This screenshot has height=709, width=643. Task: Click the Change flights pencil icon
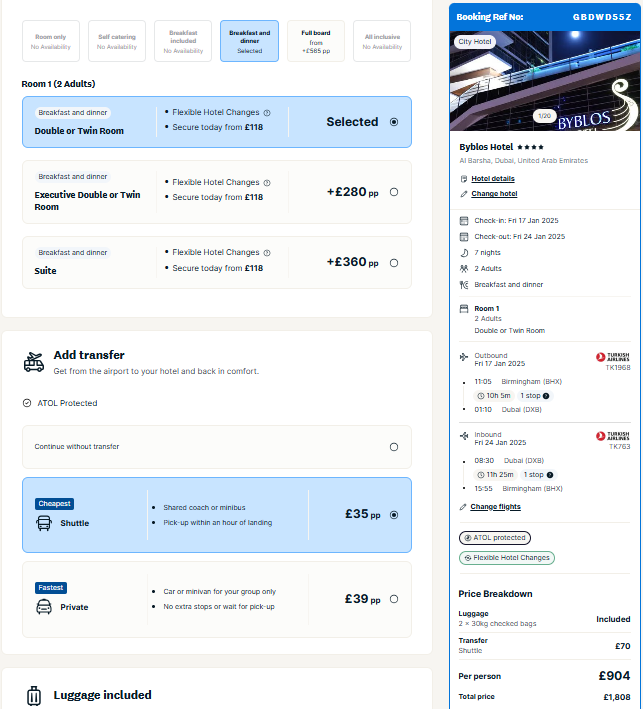(x=463, y=507)
